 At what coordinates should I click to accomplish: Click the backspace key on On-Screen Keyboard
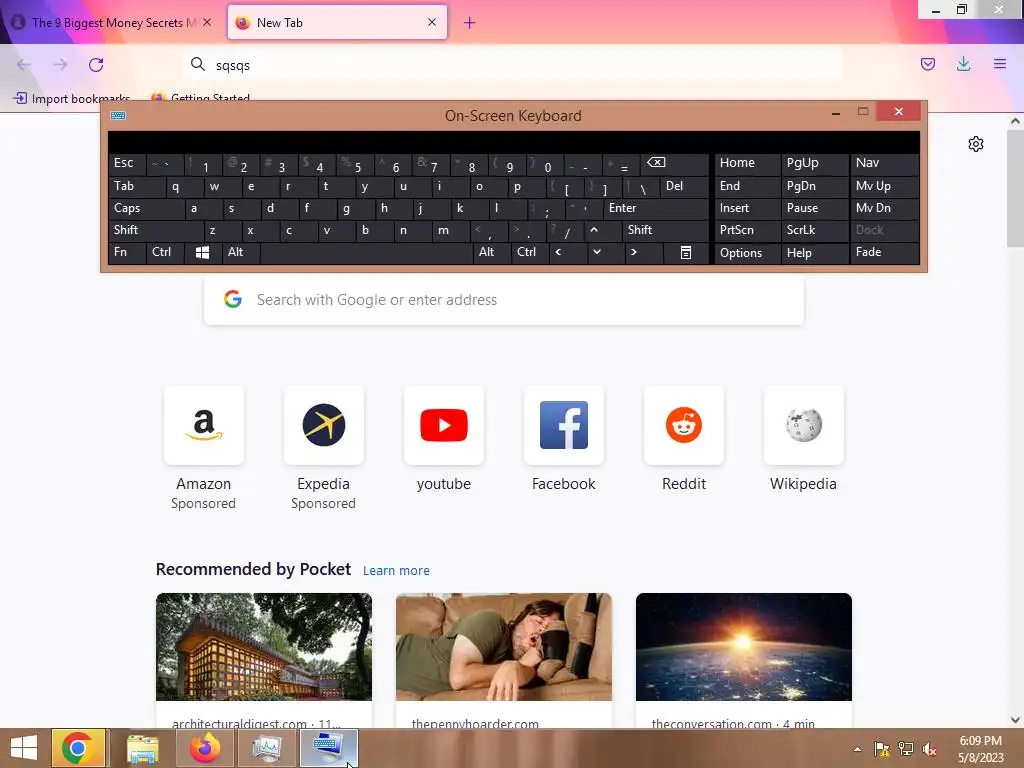pos(675,163)
